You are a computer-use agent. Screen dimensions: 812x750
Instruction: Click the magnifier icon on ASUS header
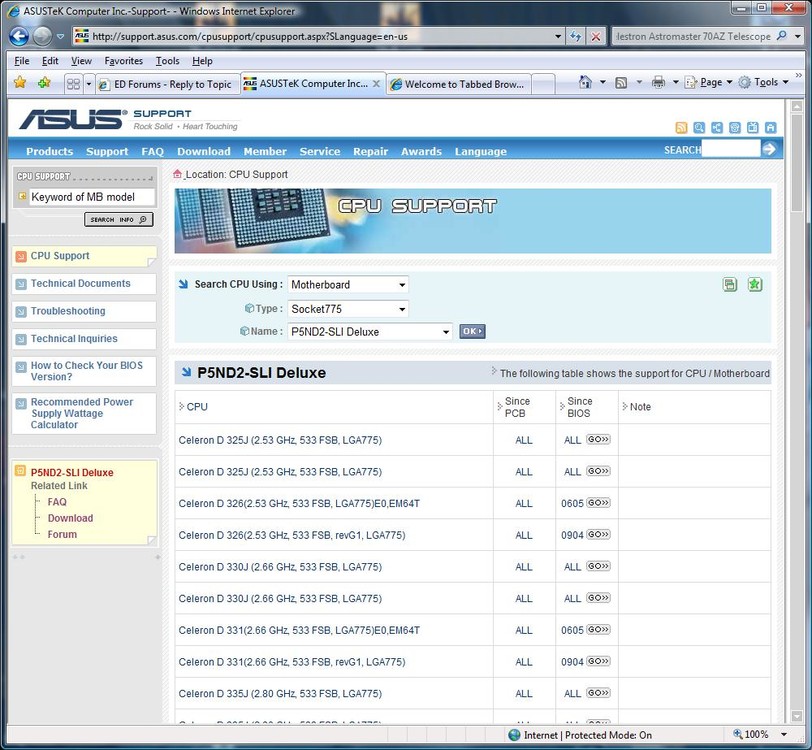699,127
